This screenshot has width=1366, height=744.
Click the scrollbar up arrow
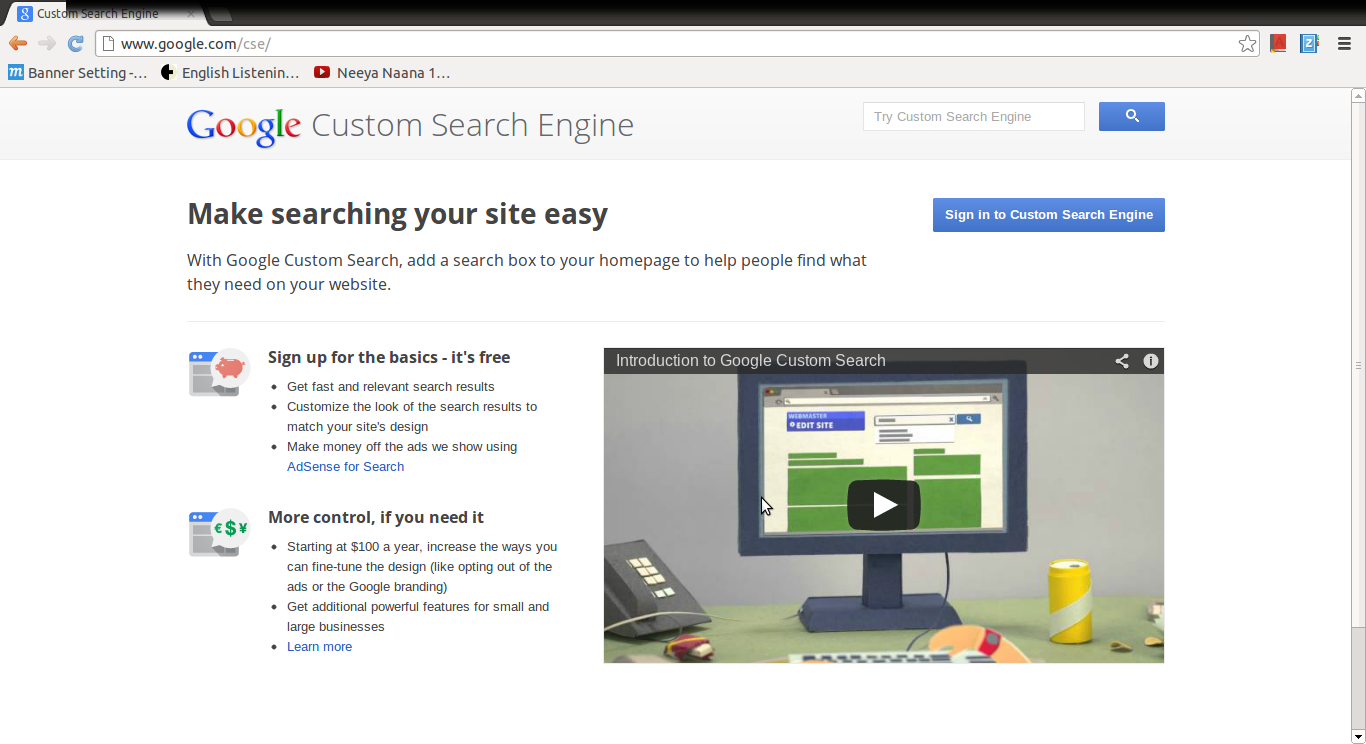pos(1358,95)
